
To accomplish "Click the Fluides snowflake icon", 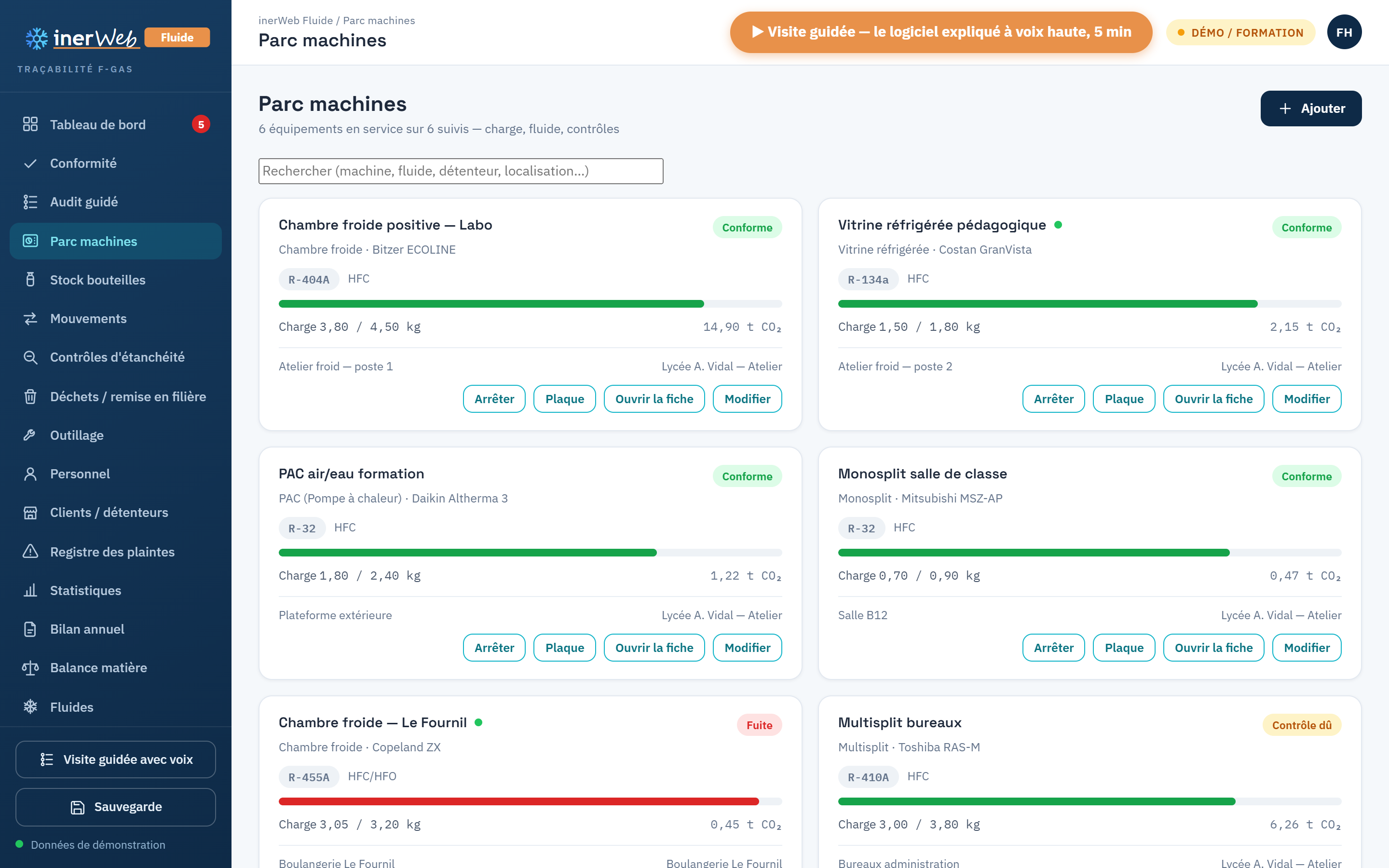I will [x=30, y=706].
